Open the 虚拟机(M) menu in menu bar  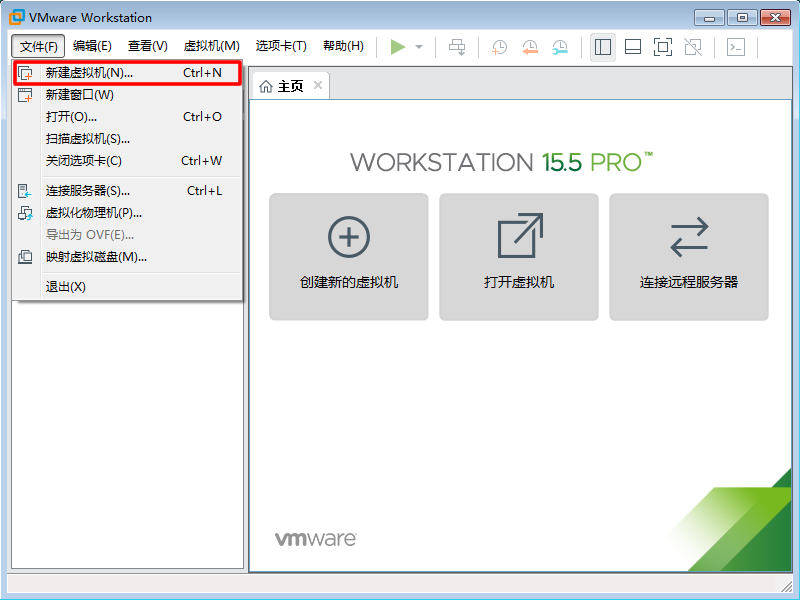tap(211, 46)
